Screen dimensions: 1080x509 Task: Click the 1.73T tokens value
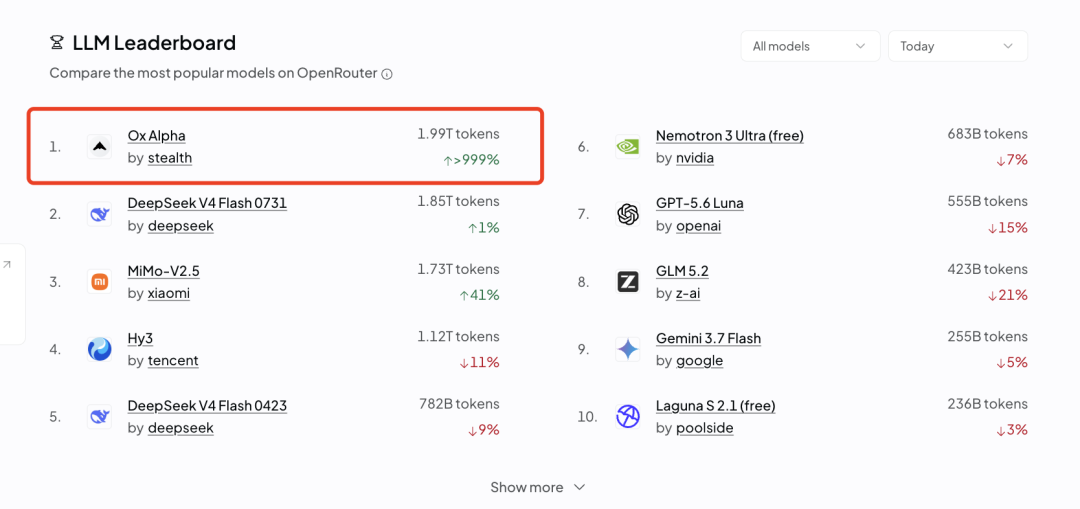tap(458, 269)
